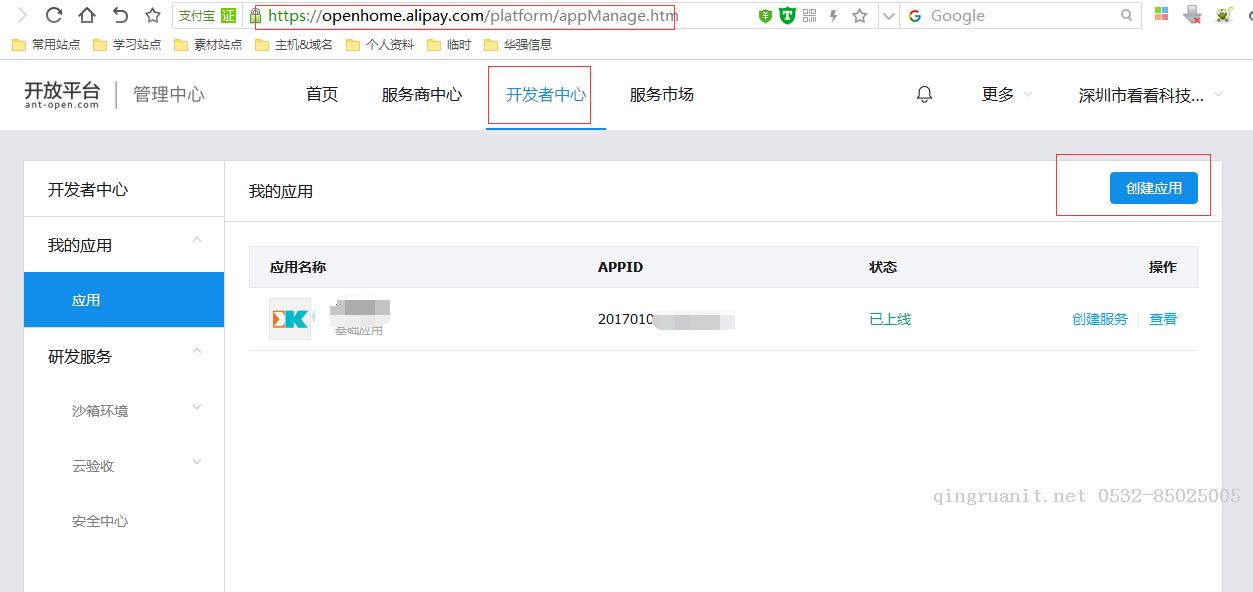Click the forward navigation arrow

tap(21, 16)
